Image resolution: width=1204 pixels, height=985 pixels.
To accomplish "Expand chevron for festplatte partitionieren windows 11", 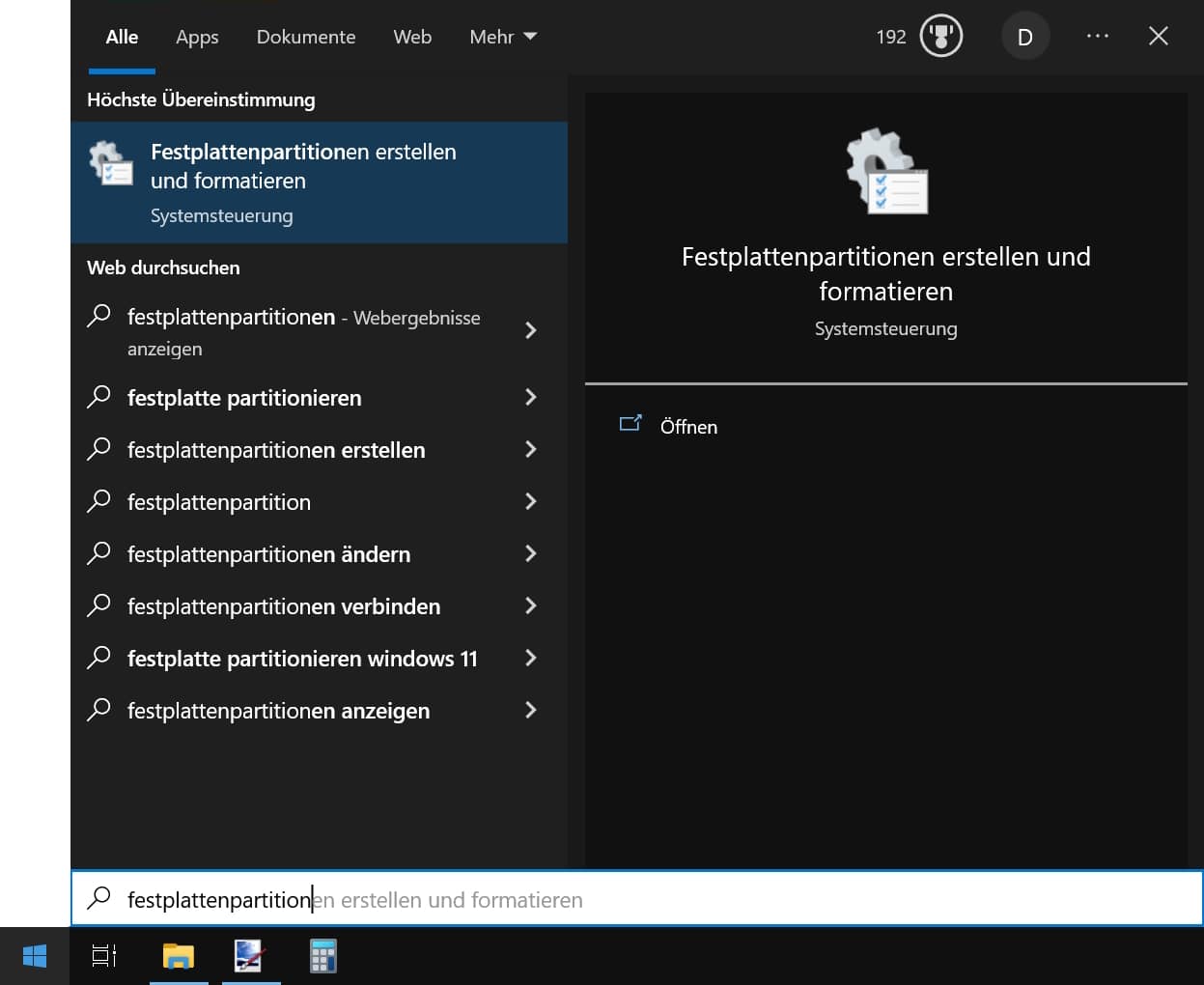I will [530, 658].
